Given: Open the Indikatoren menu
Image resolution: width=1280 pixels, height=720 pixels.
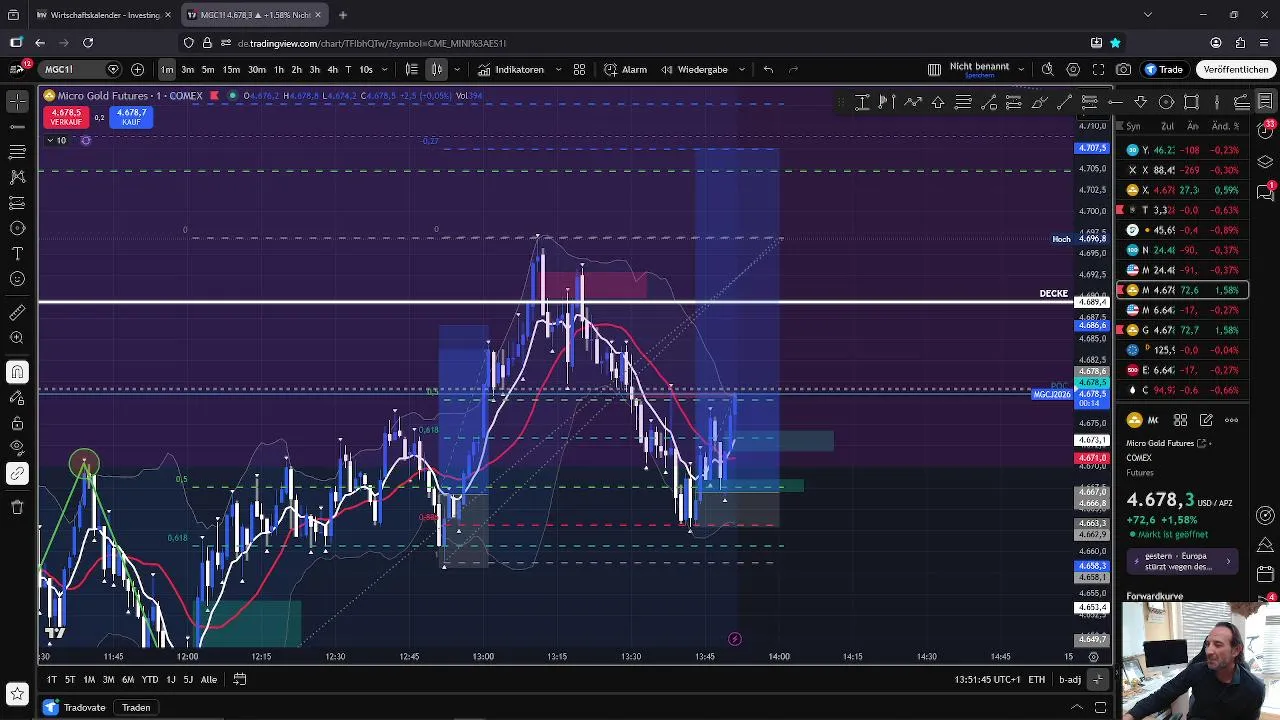Looking at the screenshot, I should pyautogui.click(x=511, y=69).
